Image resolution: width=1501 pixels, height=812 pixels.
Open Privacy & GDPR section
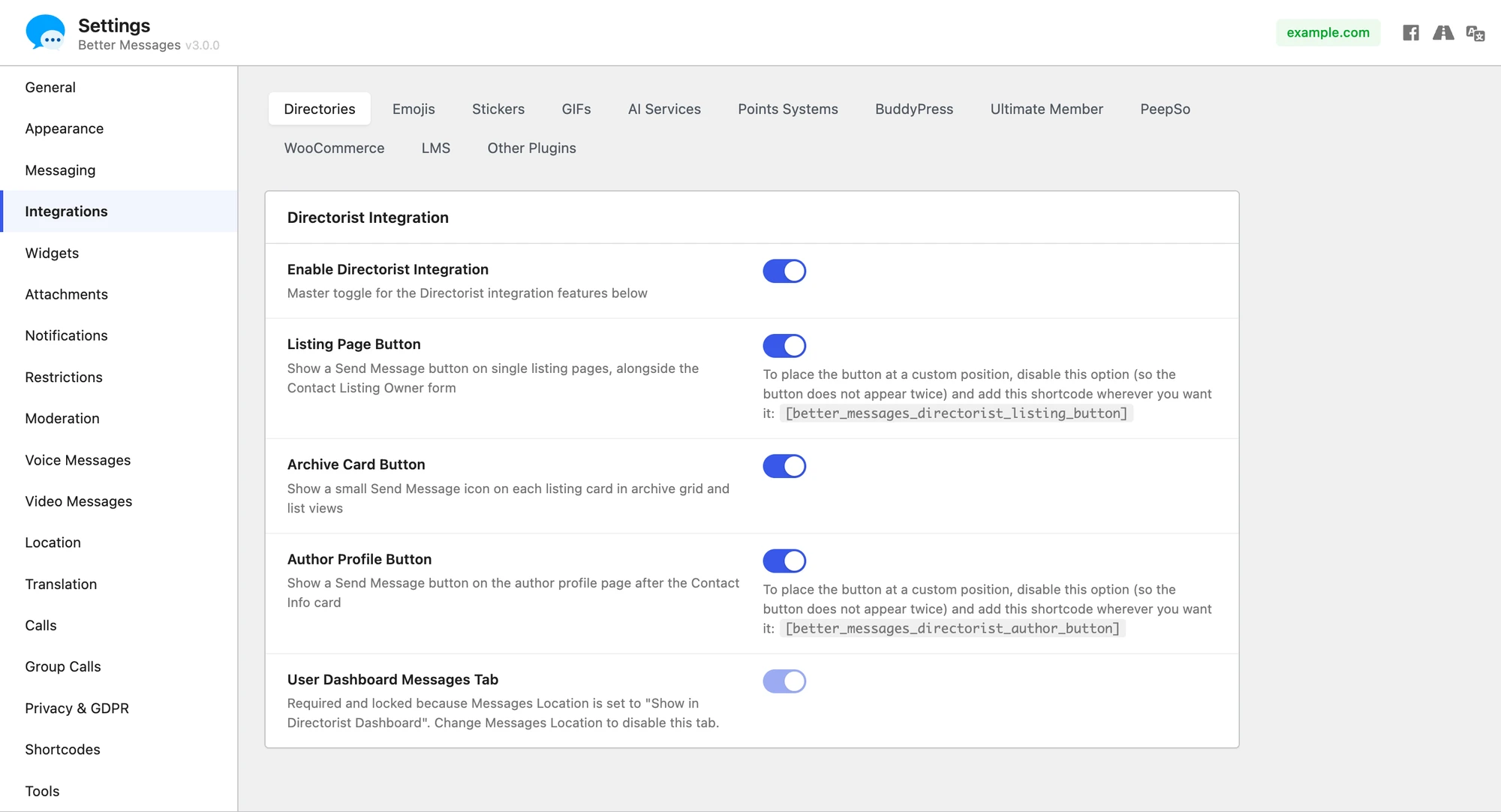click(x=119, y=708)
